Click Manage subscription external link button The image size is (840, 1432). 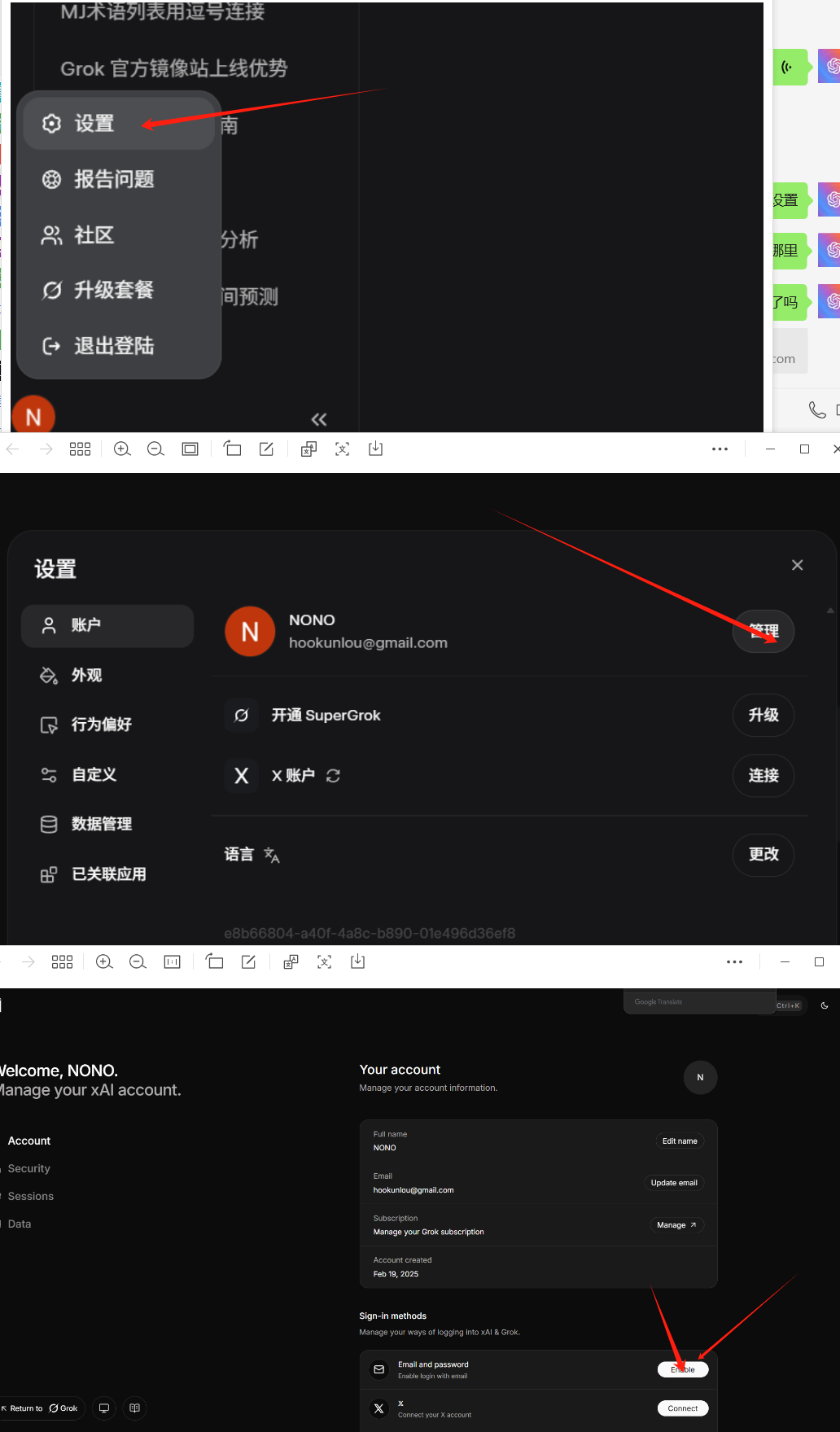pos(676,1224)
